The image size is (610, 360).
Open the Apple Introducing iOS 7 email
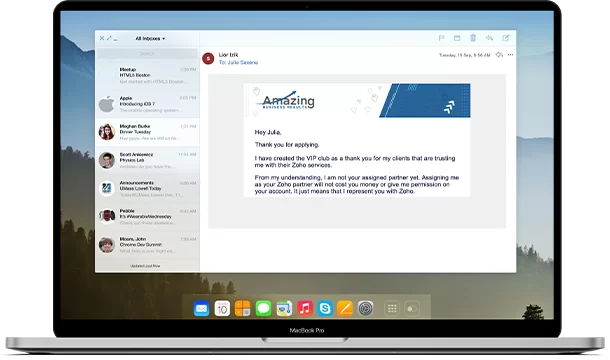[x=147, y=104]
